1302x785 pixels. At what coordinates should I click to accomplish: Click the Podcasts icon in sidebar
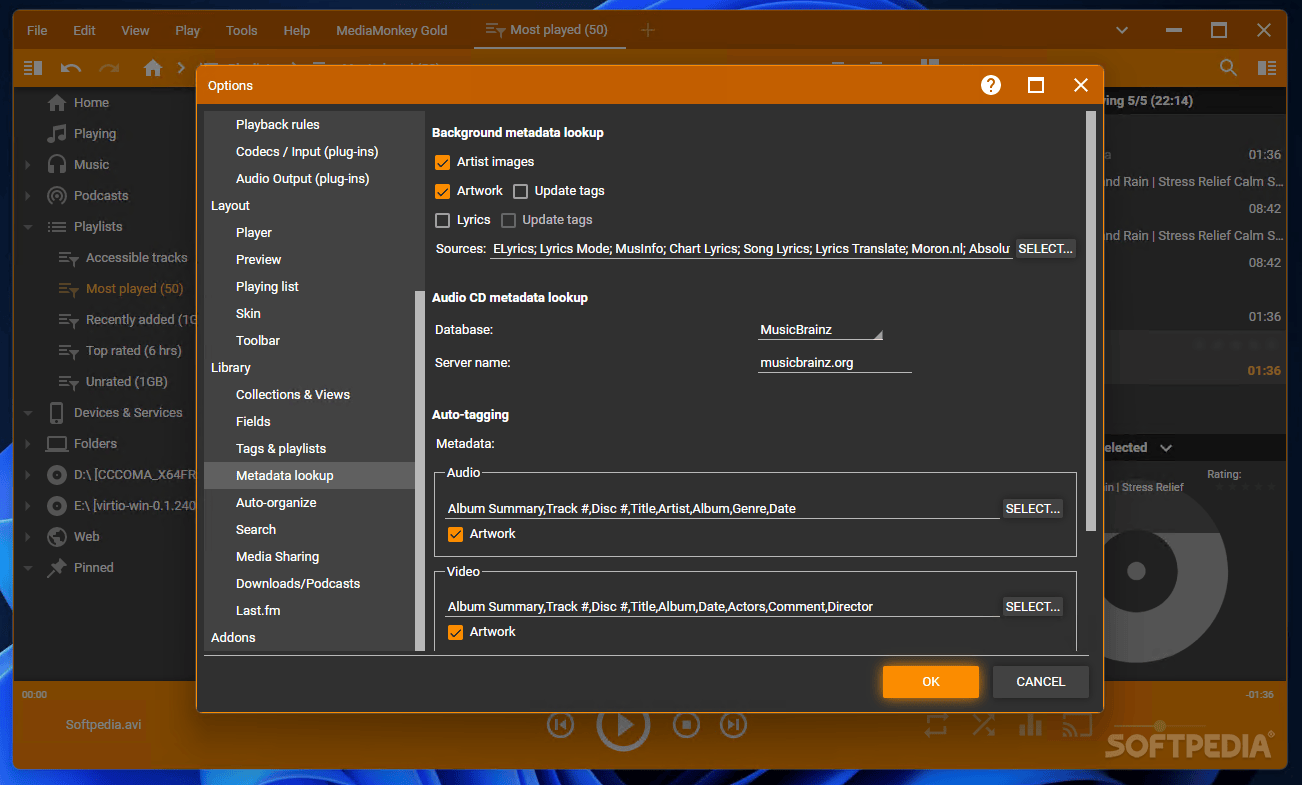click(57, 195)
